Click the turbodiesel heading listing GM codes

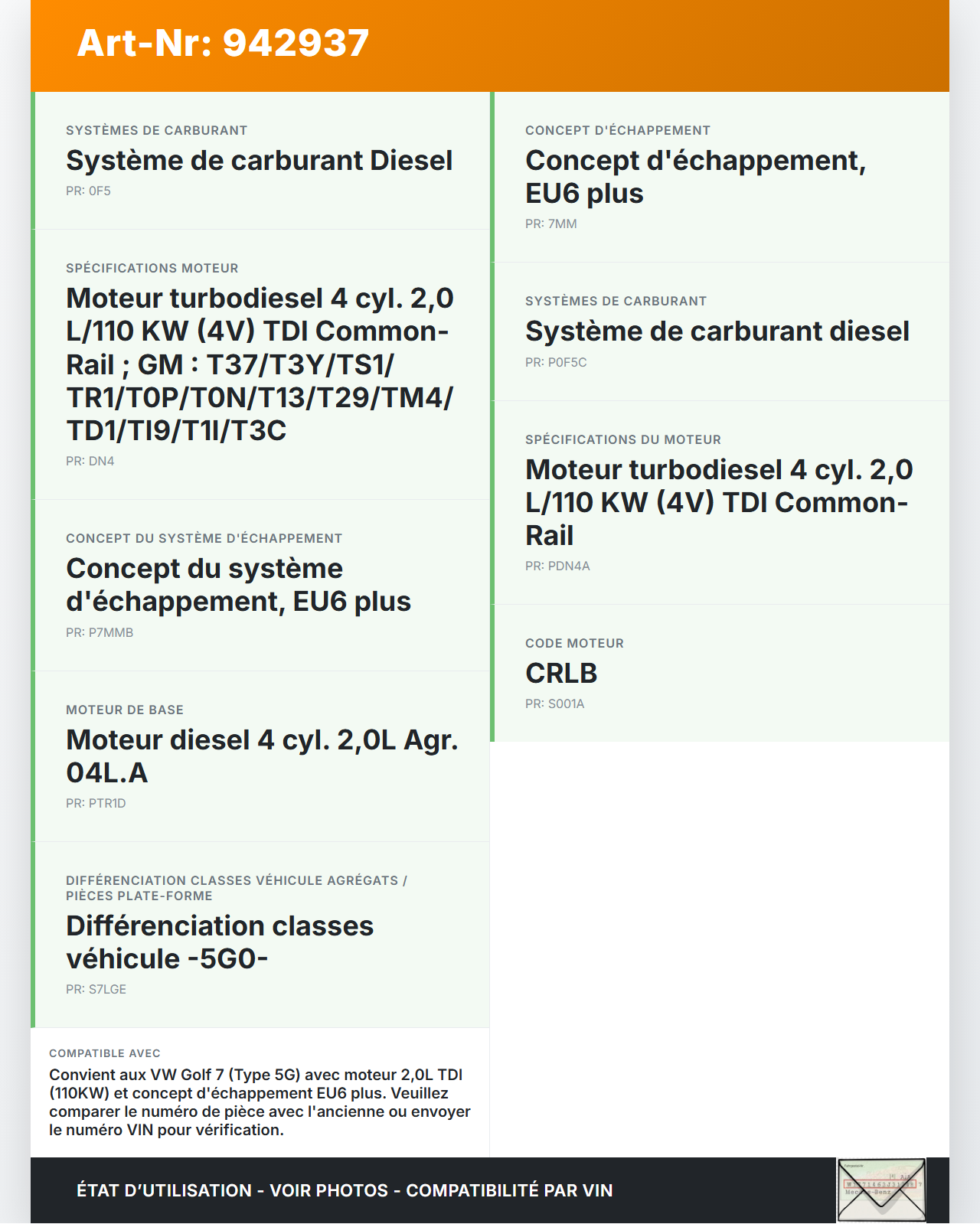[260, 364]
